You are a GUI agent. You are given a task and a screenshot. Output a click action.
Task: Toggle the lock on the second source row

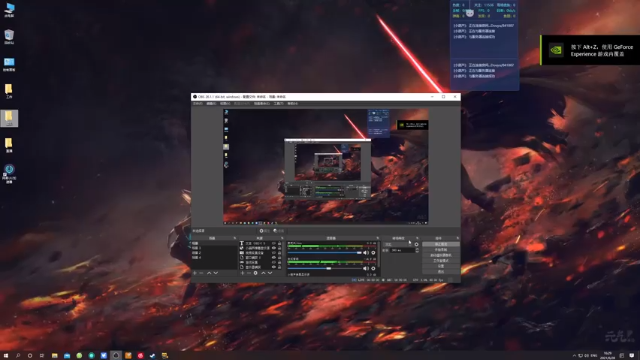[x=280, y=248]
